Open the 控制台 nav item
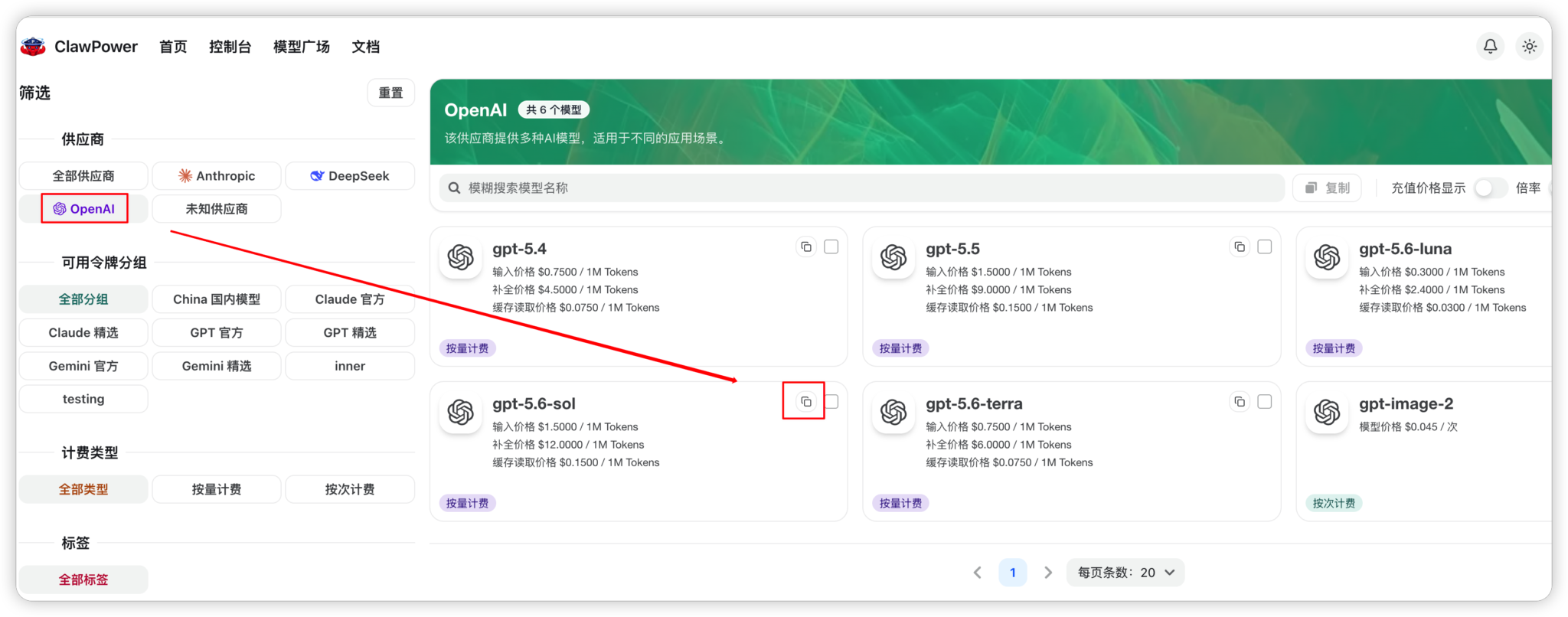 click(x=230, y=47)
